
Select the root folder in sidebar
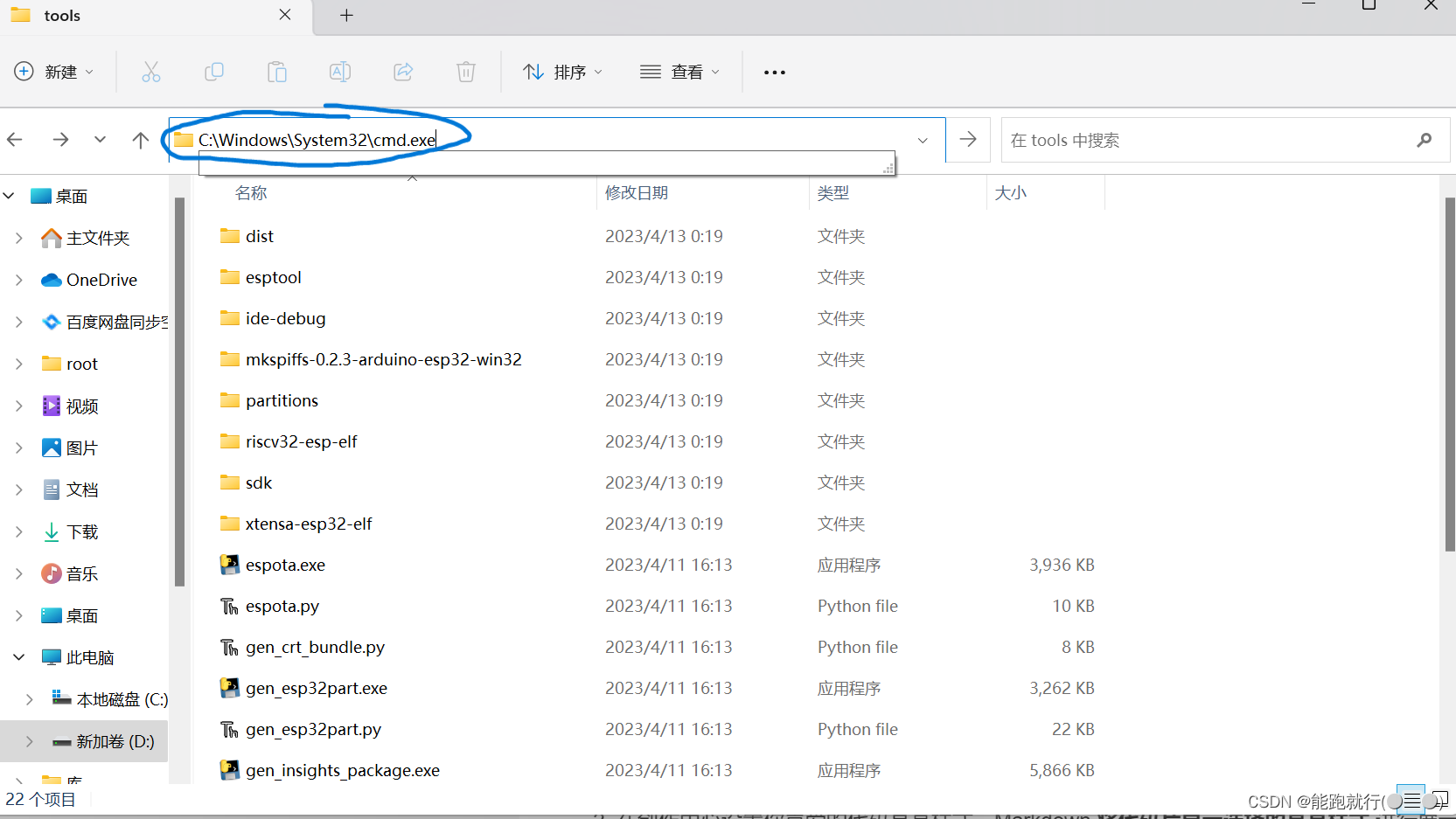point(70,364)
